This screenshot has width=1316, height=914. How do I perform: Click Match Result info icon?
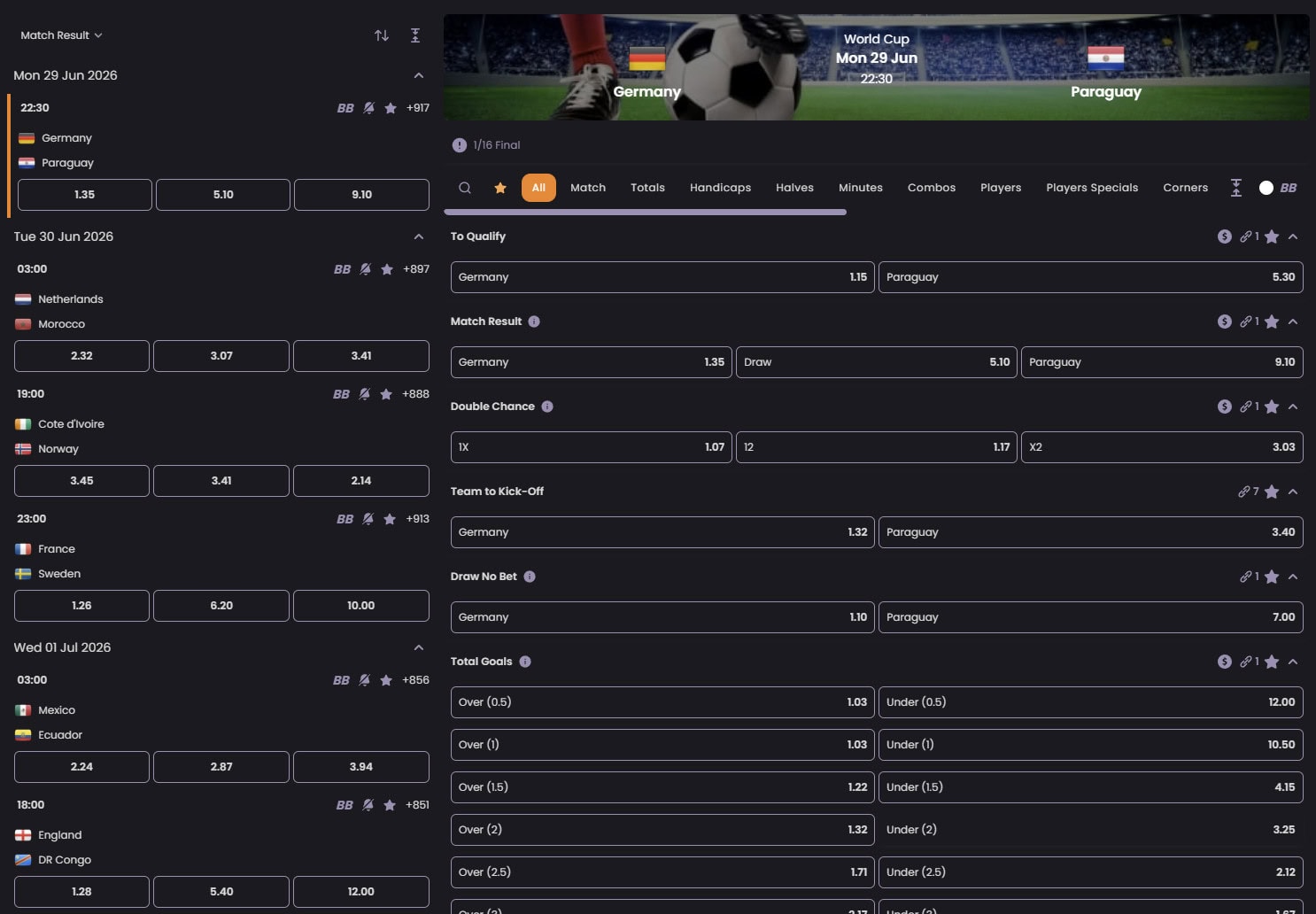534,321
